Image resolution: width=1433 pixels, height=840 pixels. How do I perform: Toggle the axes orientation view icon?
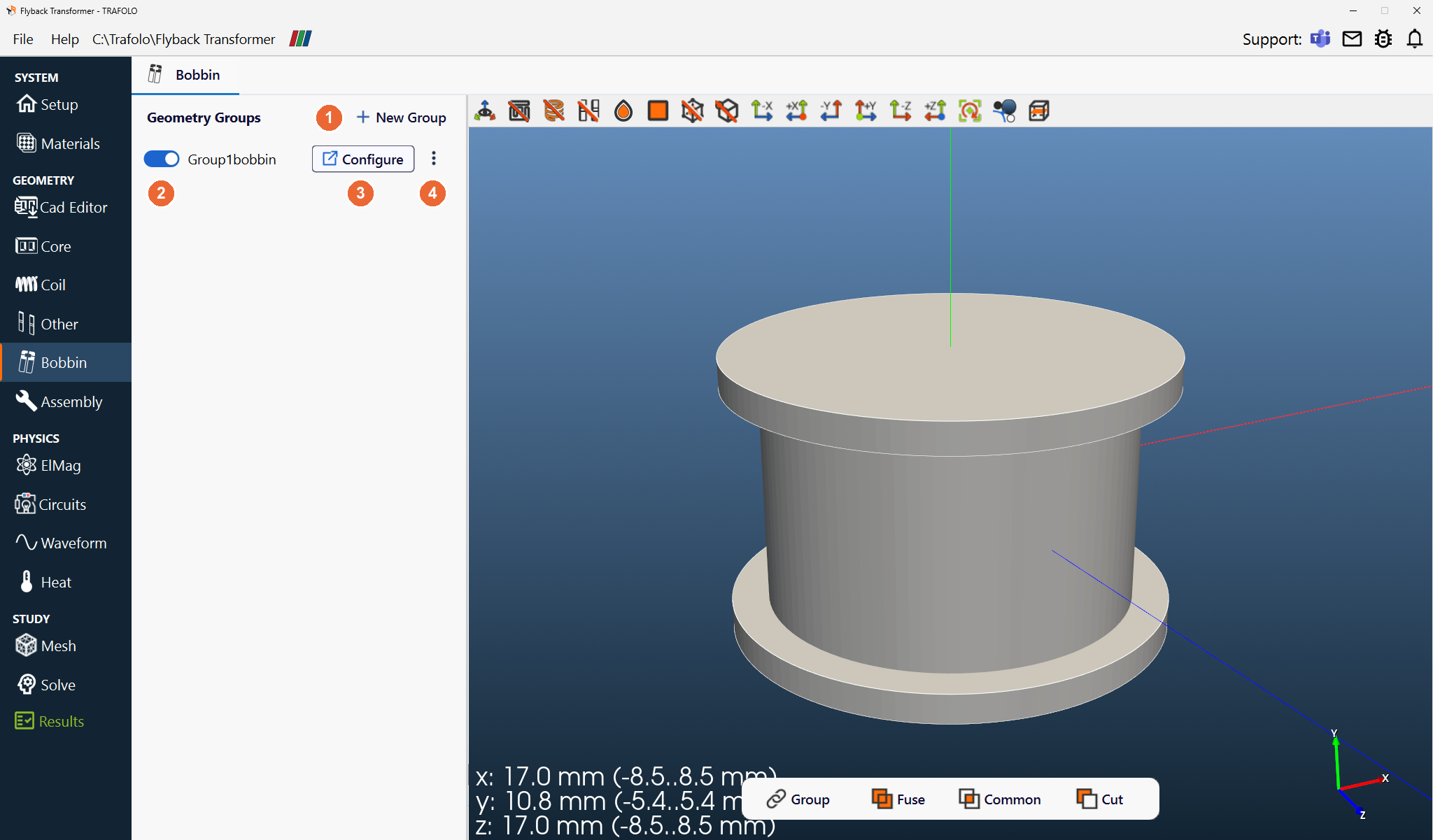pyautogui.click(x=485, y=111)
